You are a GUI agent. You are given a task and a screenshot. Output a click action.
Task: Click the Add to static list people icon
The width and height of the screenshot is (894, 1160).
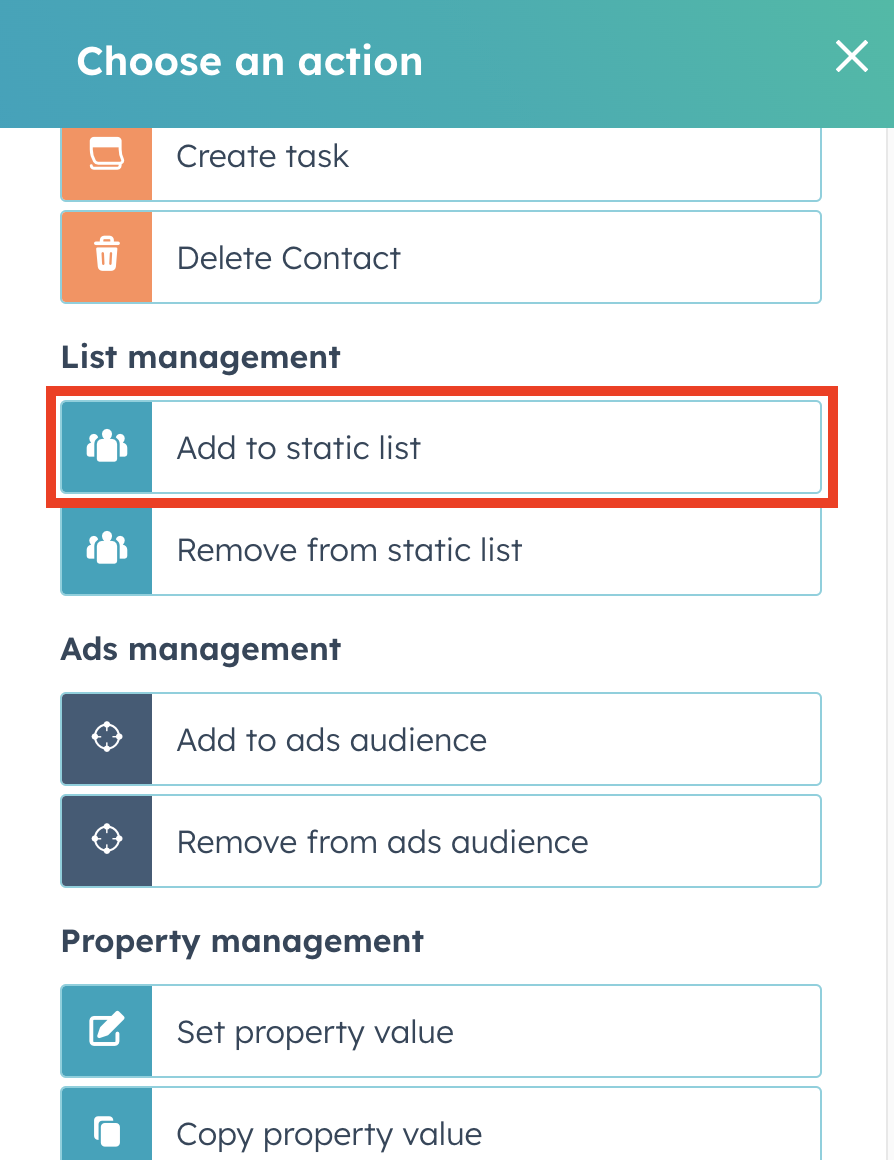click(x=107, y=446)
